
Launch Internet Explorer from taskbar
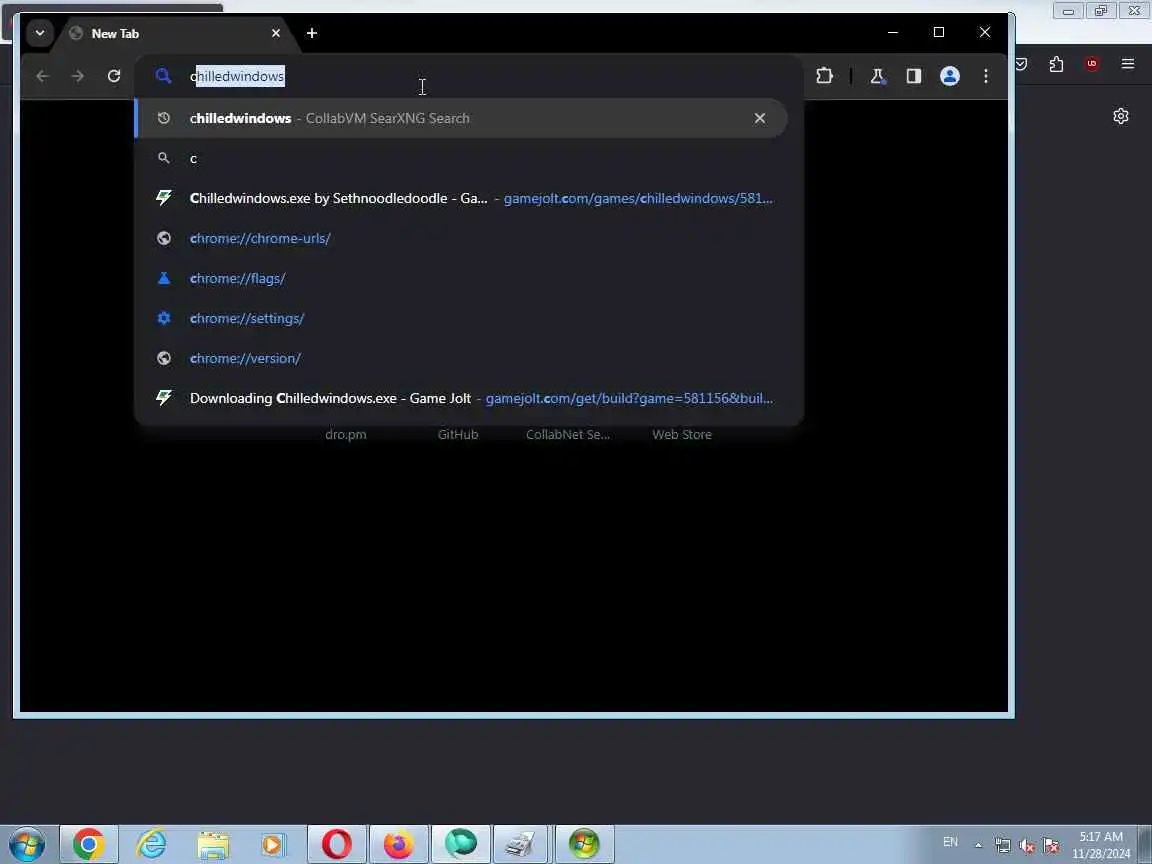151,844
